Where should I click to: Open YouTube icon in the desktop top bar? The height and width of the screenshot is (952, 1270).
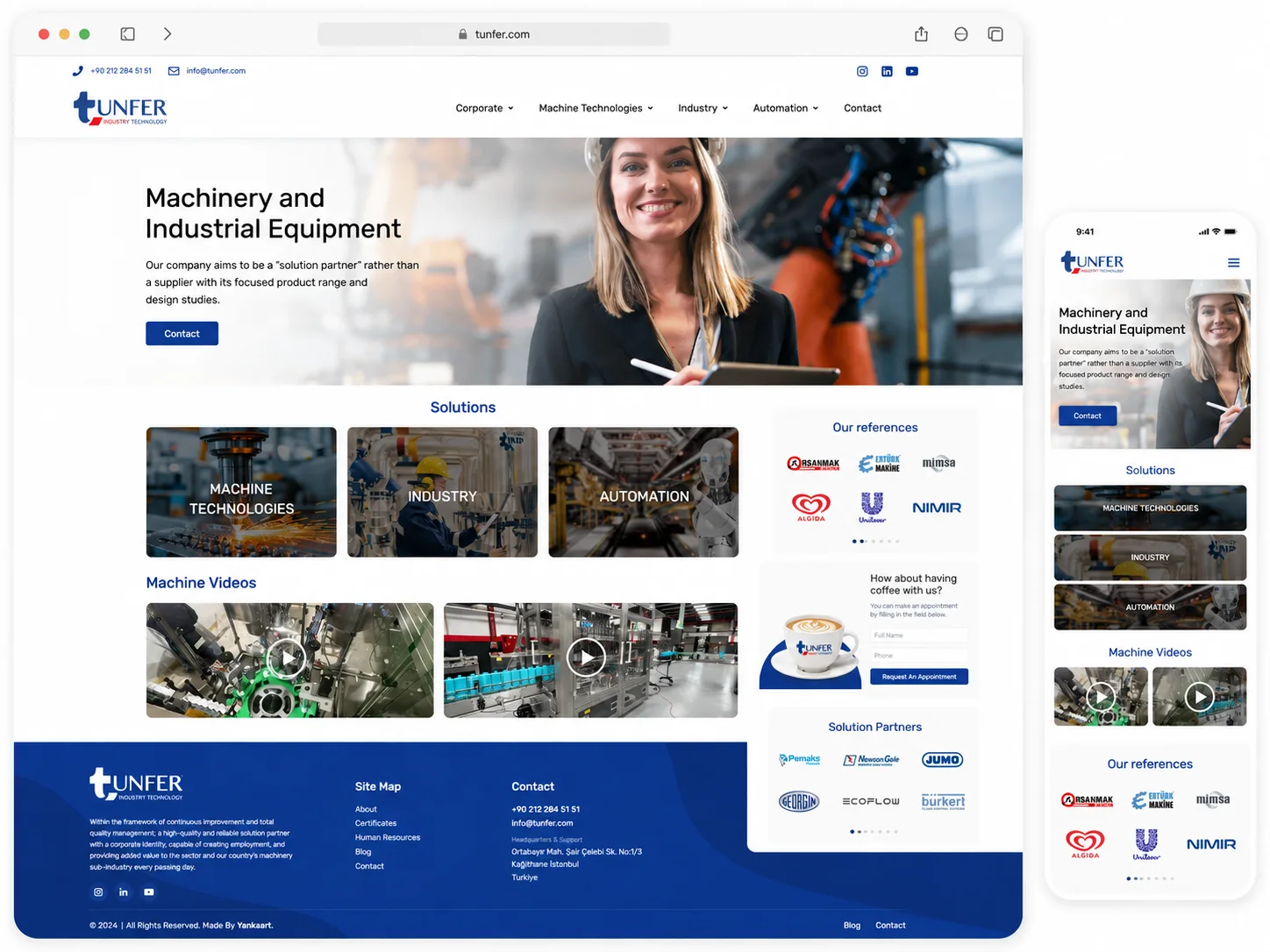[912, 71]
